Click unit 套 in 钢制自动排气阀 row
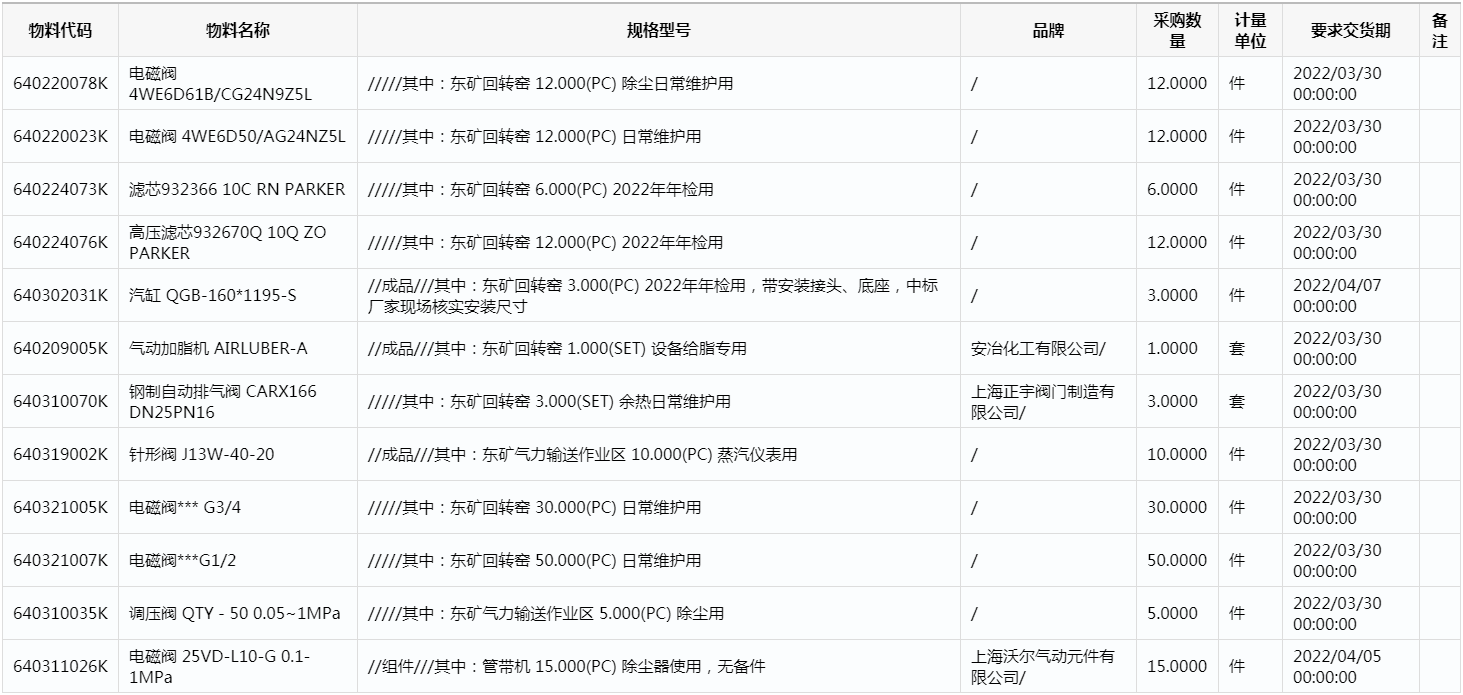 [1237, 402]
